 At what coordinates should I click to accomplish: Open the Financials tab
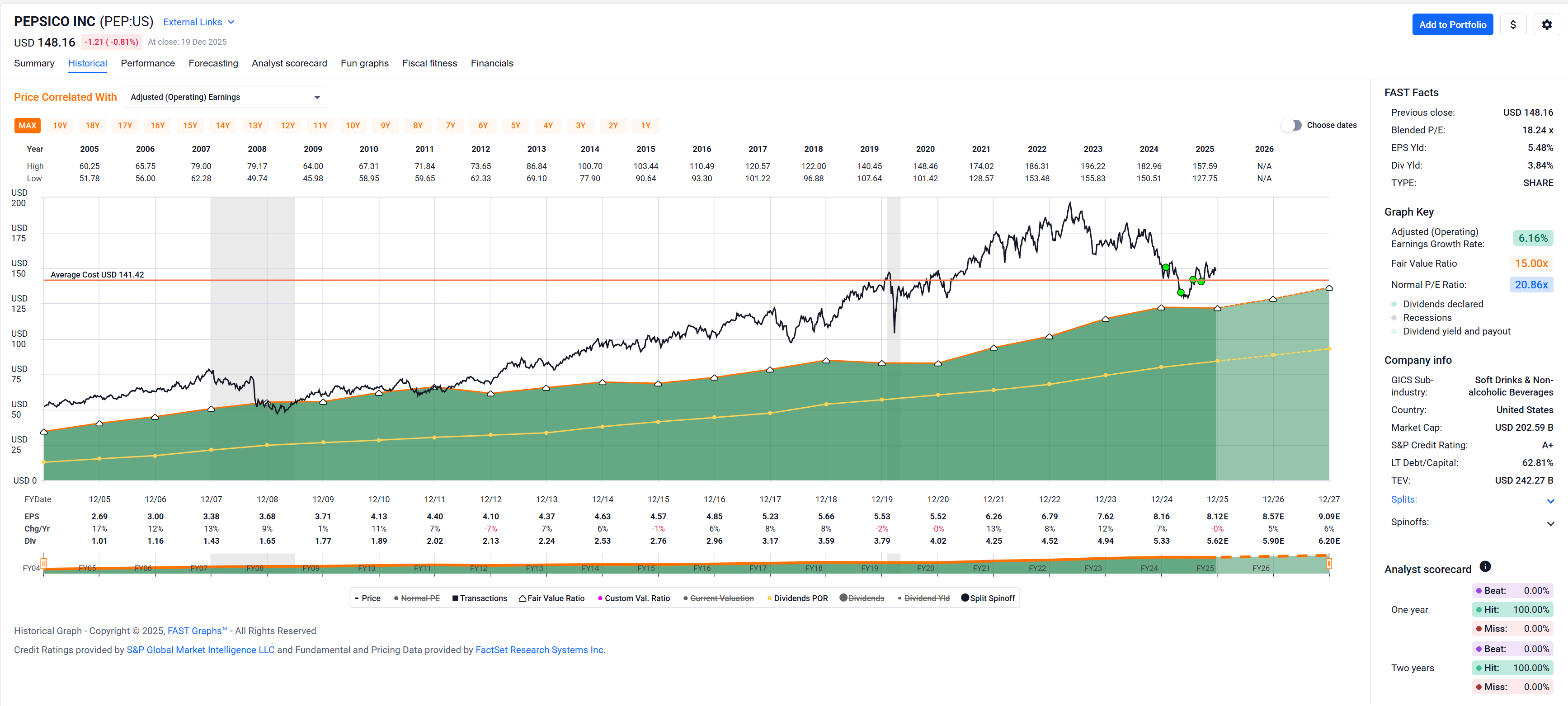(x=491, y=63)
